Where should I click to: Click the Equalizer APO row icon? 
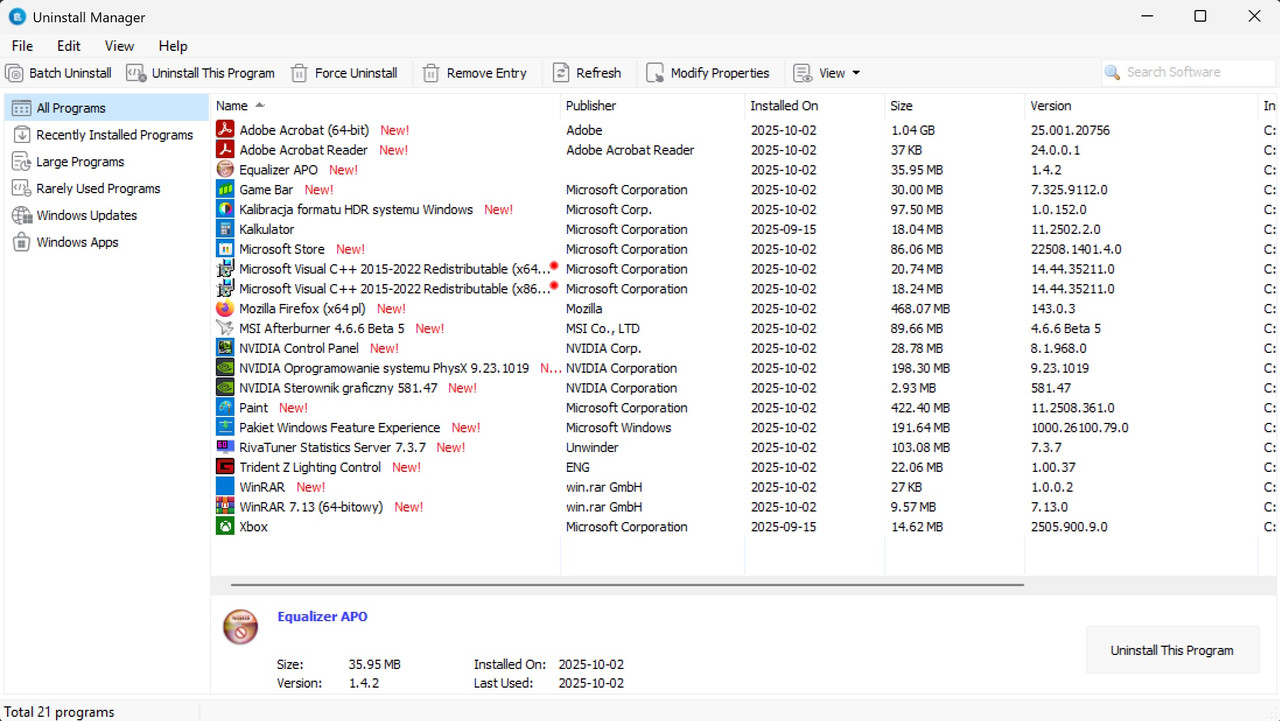(x=224, y=170)
